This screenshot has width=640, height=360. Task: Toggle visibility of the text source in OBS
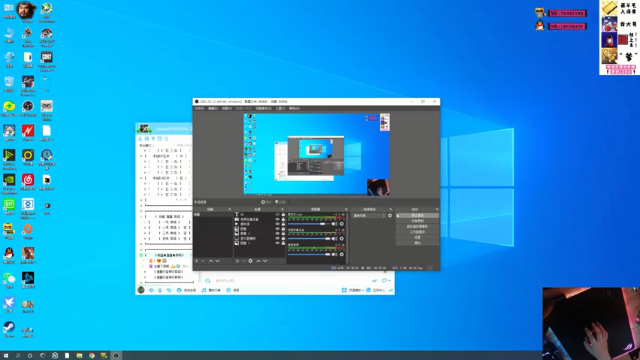(278, 214)
